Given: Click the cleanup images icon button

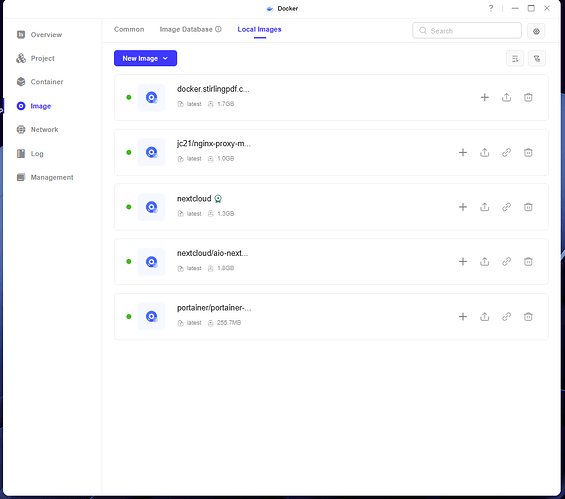Looking at the screenshot, I should pyautogui.click(x=537, y=58).
